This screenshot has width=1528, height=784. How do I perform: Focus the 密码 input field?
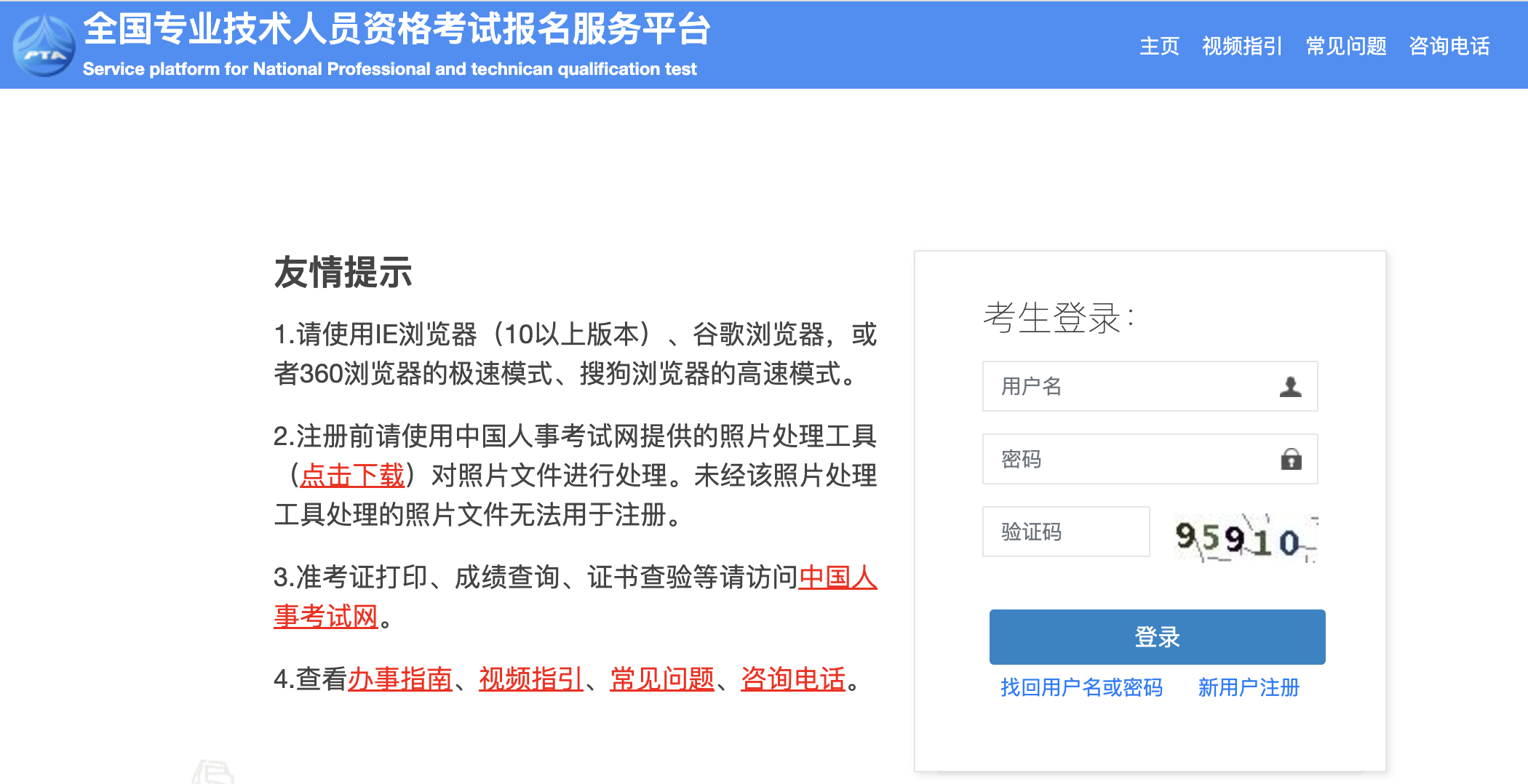(x=1150, y=459)
